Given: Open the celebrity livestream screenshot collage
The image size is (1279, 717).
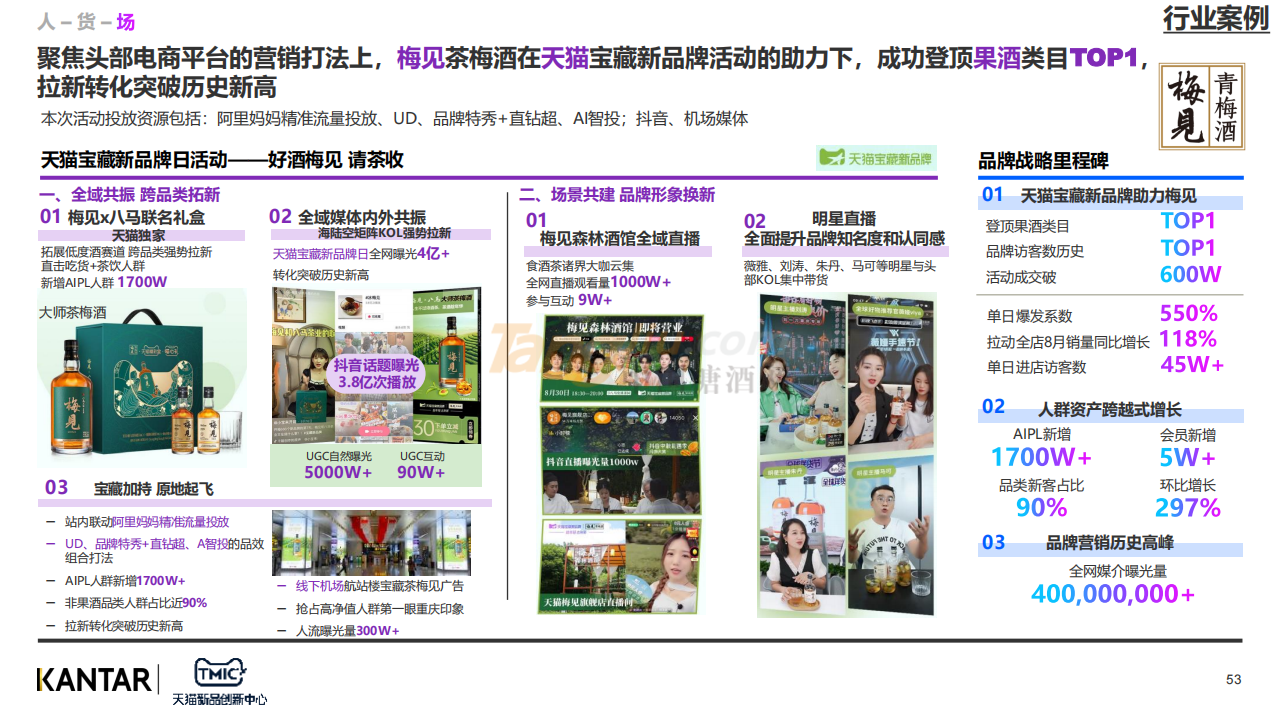Looking at the screenshot, I should (x=845, y=455).
